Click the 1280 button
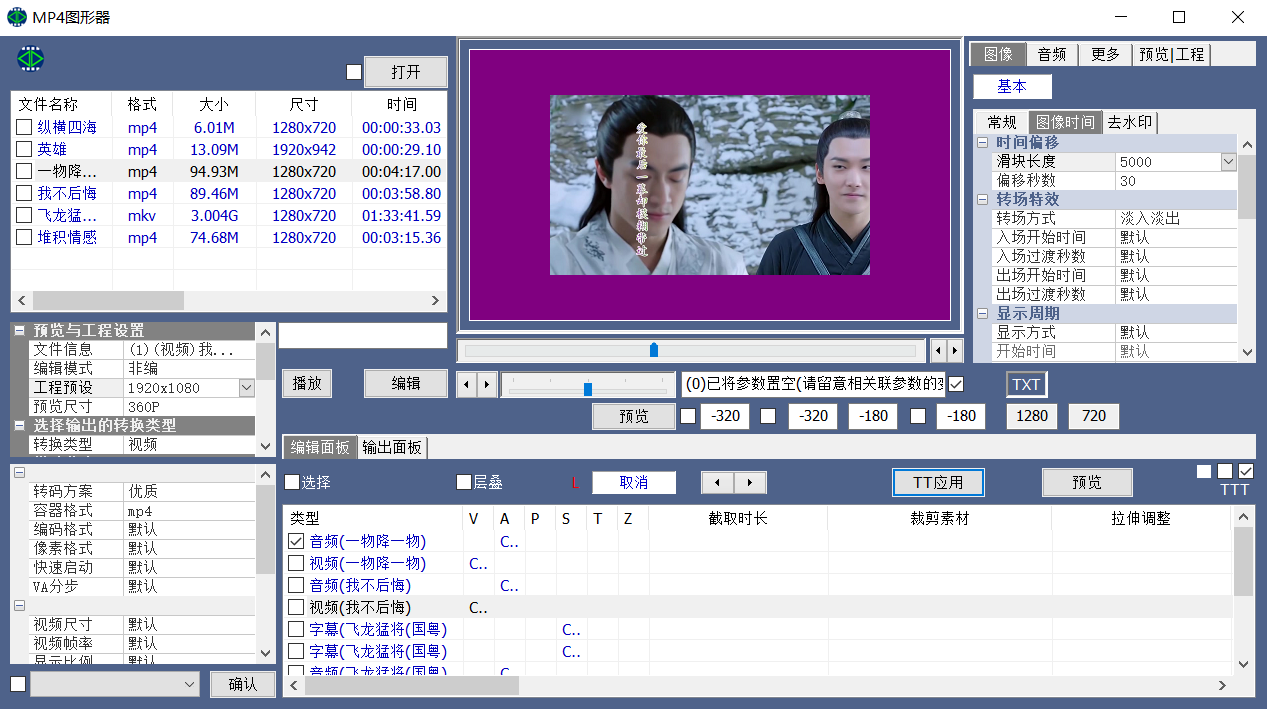1267x709 pixels. pyautogui.click(x=1032, y=416)
